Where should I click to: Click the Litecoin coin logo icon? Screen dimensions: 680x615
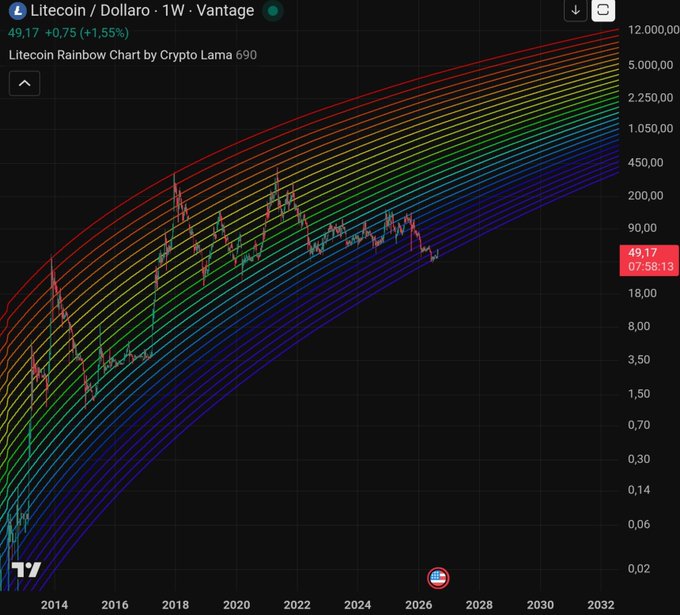(x=18, y=10)
